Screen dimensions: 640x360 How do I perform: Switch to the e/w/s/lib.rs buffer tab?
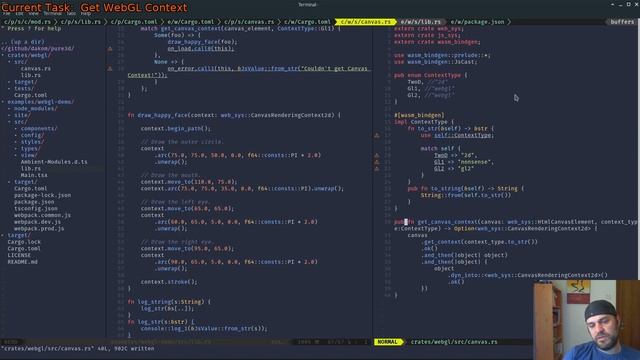(x=420, y=22)
